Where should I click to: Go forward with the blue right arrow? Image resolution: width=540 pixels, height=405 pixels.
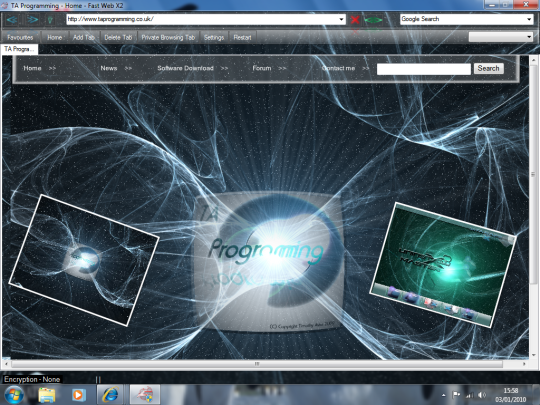(x=33, y=20)
